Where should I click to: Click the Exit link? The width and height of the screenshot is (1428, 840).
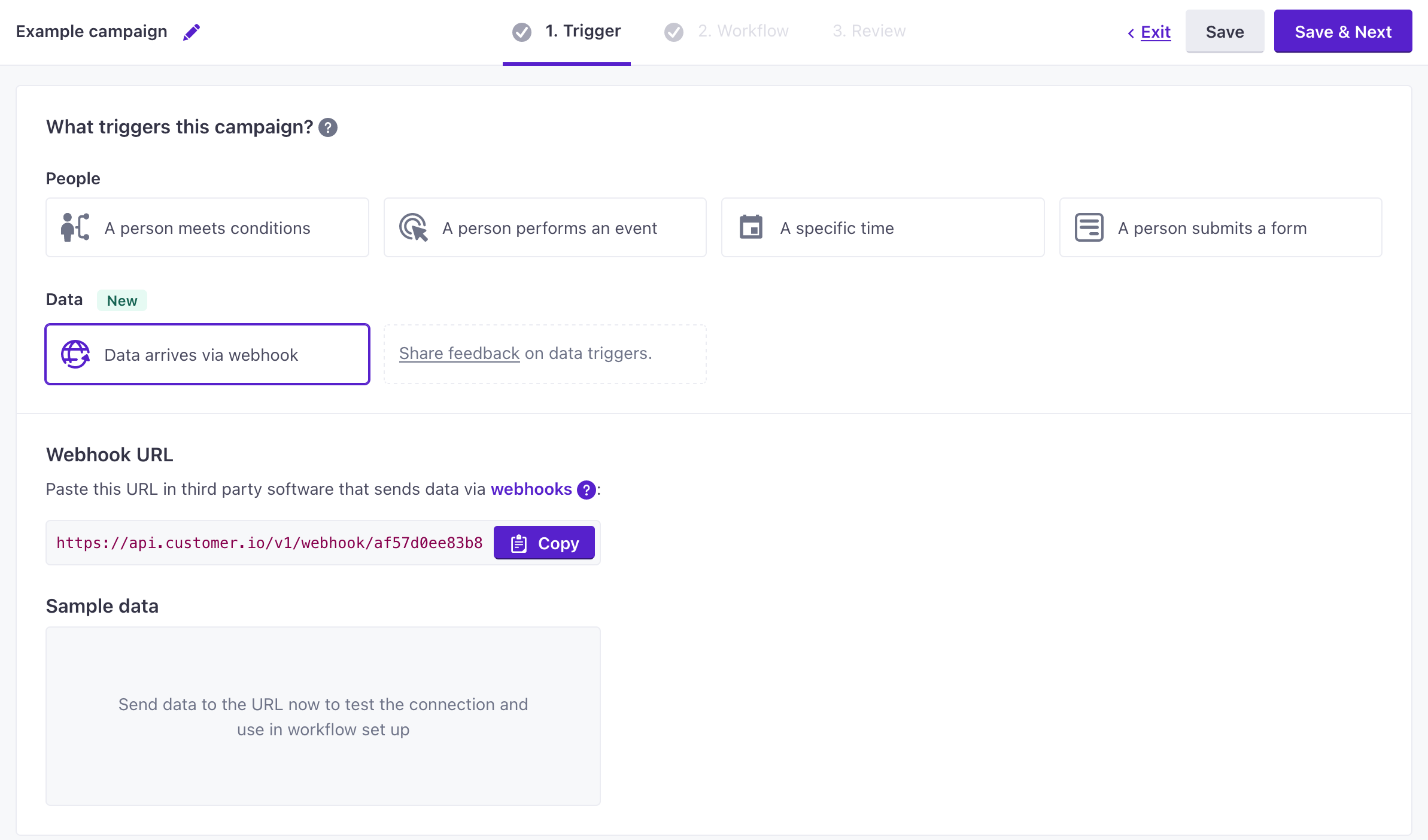(x=1156, y=32)
